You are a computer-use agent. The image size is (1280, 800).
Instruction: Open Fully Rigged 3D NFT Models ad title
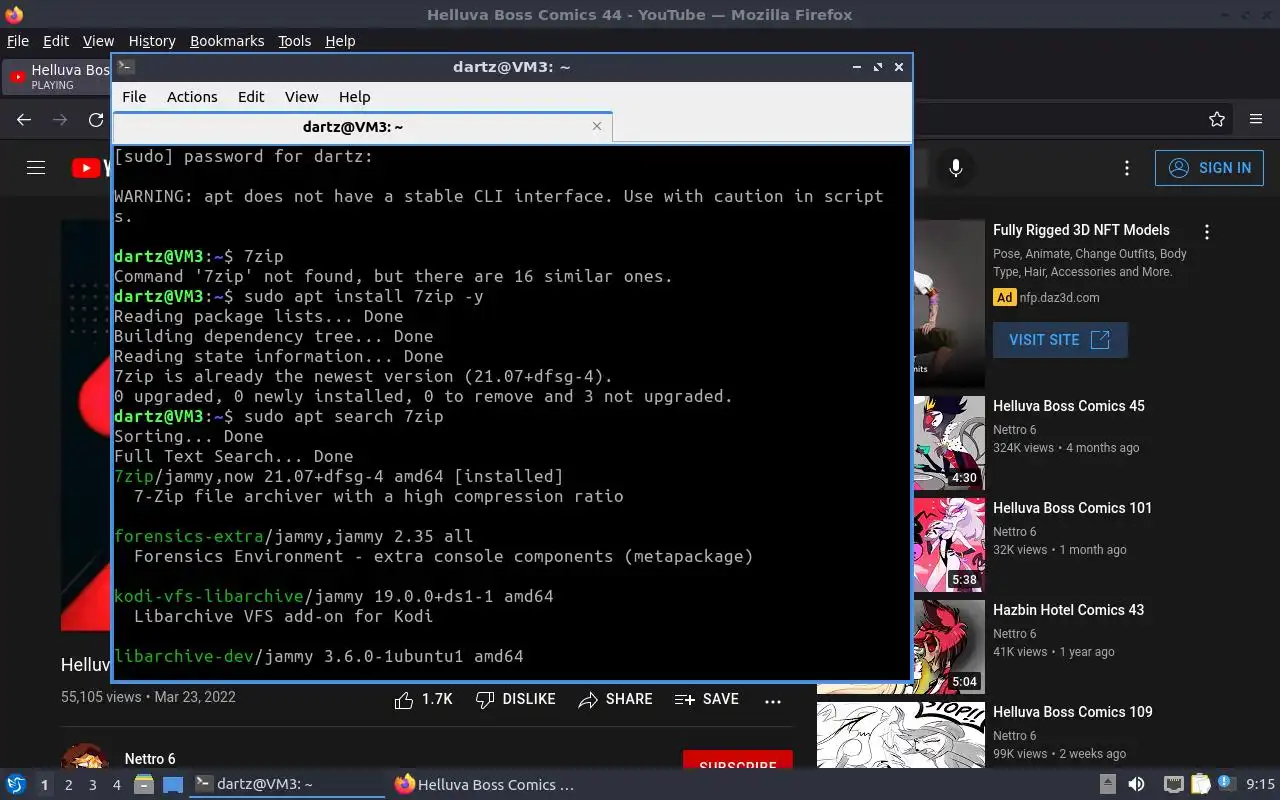tap(1081, 230)
